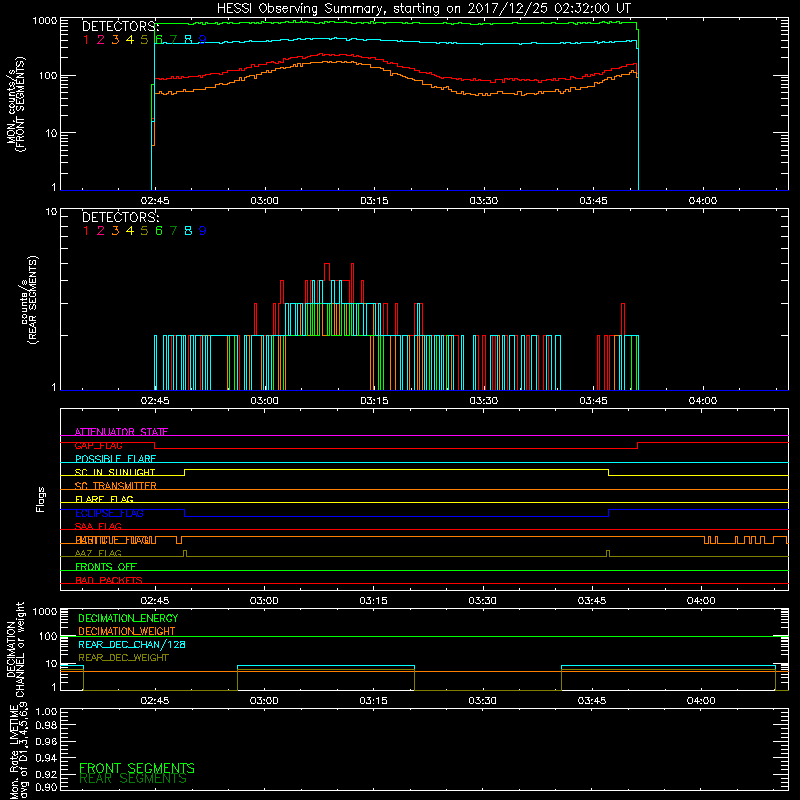Image resolution: width=800 pixels, height=800 pixels.
Task: Click the DECIMATION_ENERGY legend label
Action: [x=128, y=618]
